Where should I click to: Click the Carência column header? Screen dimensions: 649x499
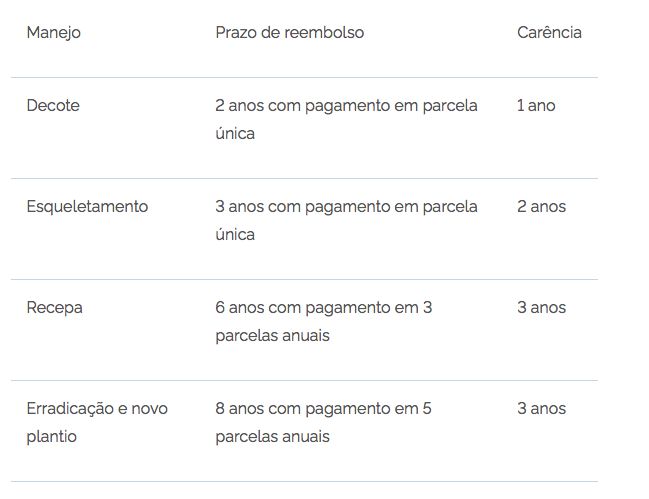click(x=549, y=32)
